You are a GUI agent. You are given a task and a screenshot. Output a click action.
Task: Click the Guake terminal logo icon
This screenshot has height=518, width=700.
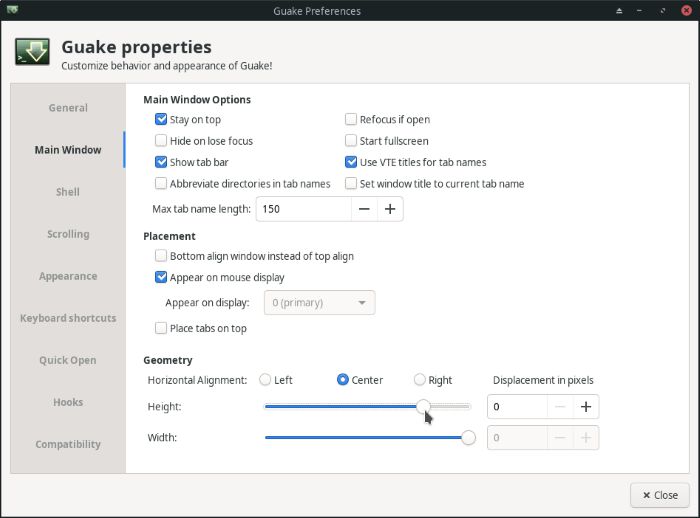pyautogui.click(x=32, y=52)
